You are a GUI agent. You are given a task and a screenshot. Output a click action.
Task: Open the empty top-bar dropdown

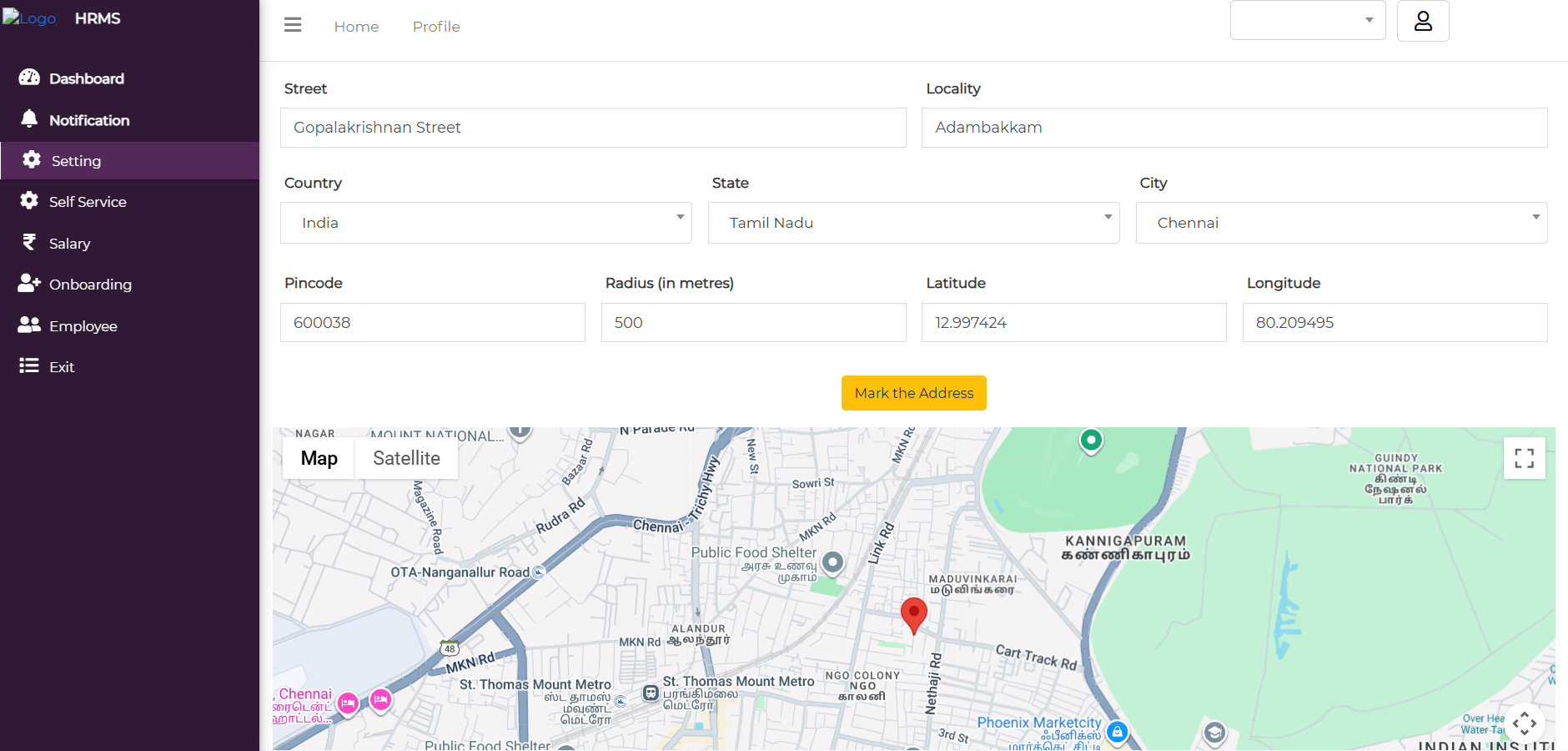1307,20
